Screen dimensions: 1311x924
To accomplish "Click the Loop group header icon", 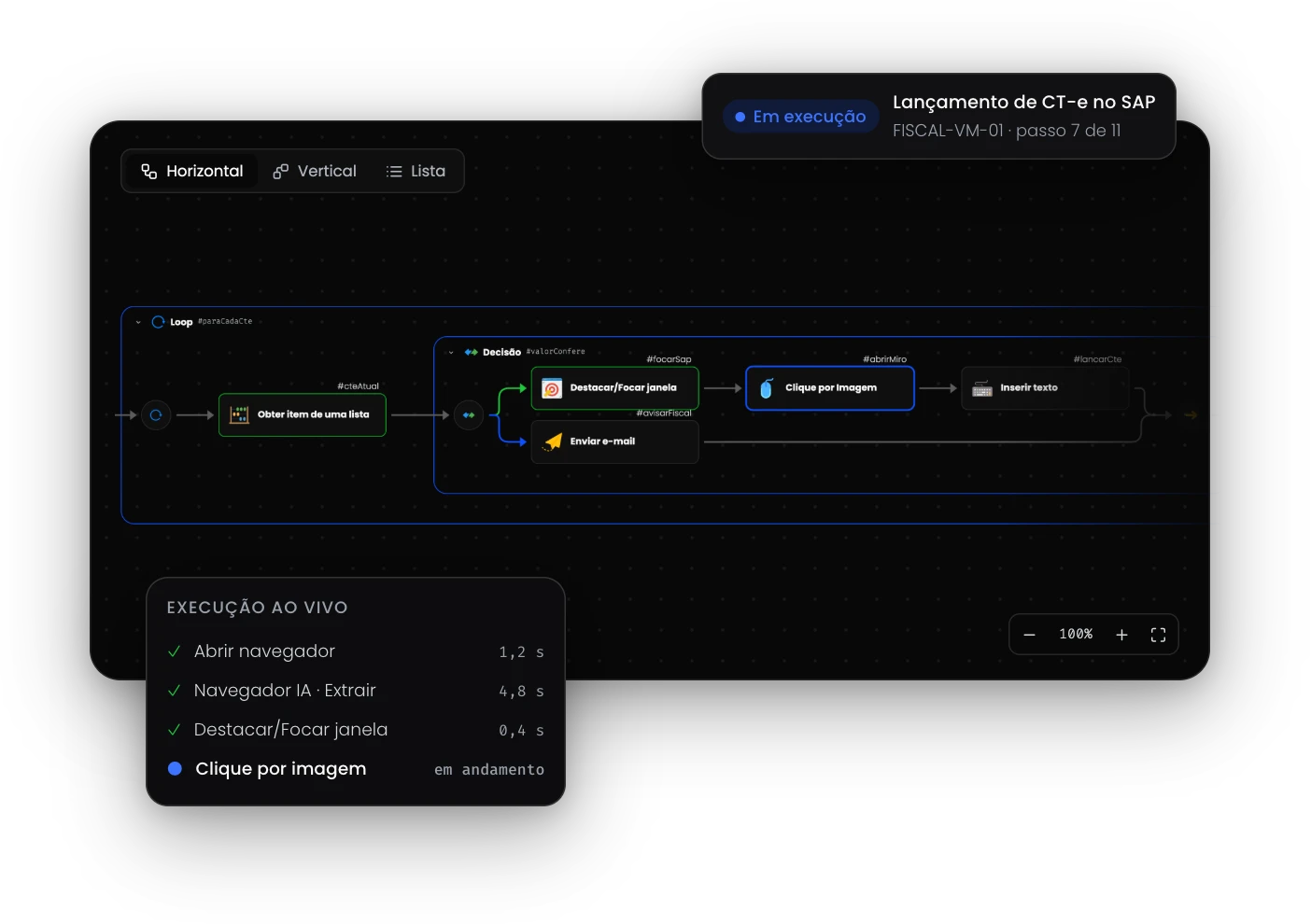I will point(158,322).
